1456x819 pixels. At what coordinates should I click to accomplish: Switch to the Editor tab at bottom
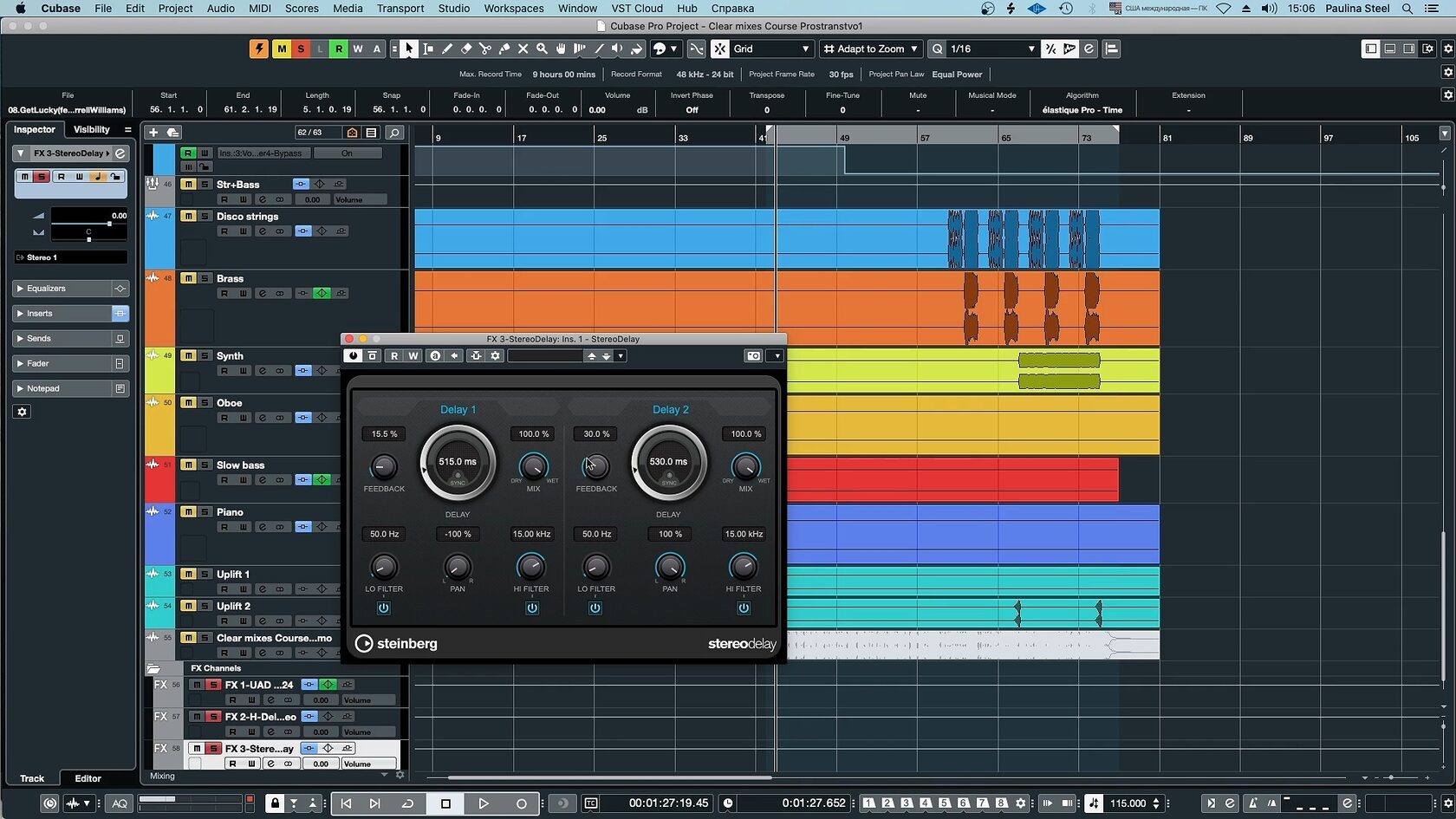coord(88,779)
